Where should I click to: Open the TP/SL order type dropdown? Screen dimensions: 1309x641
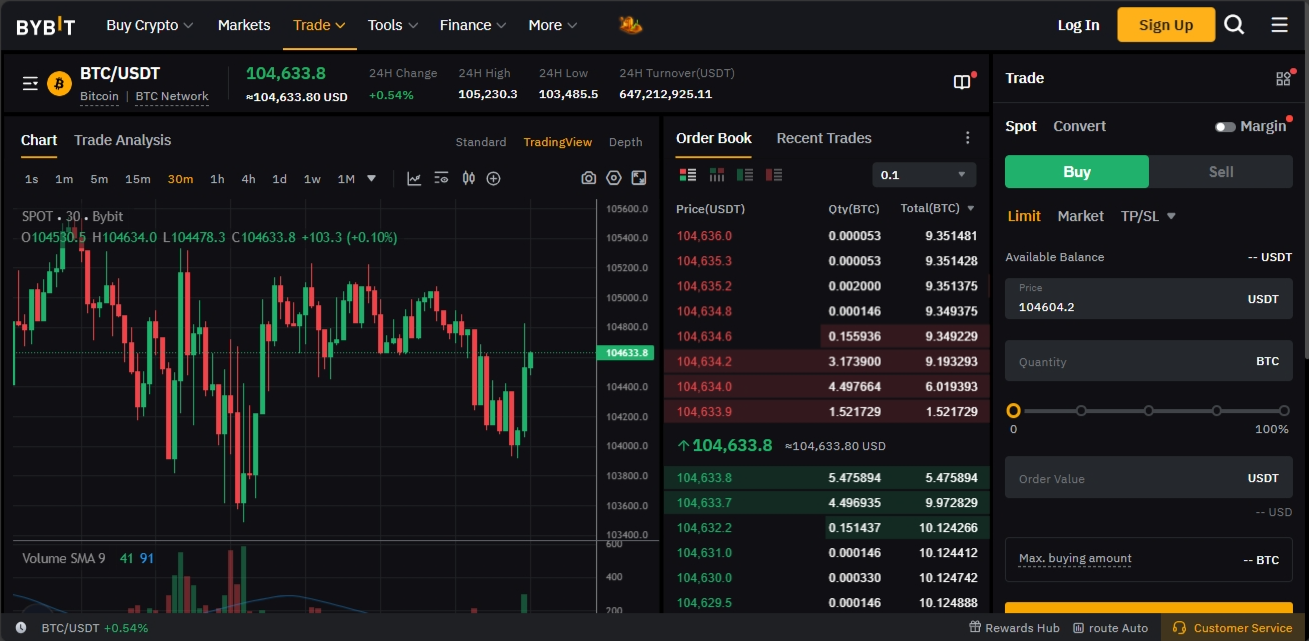[x=1148, y=216]
